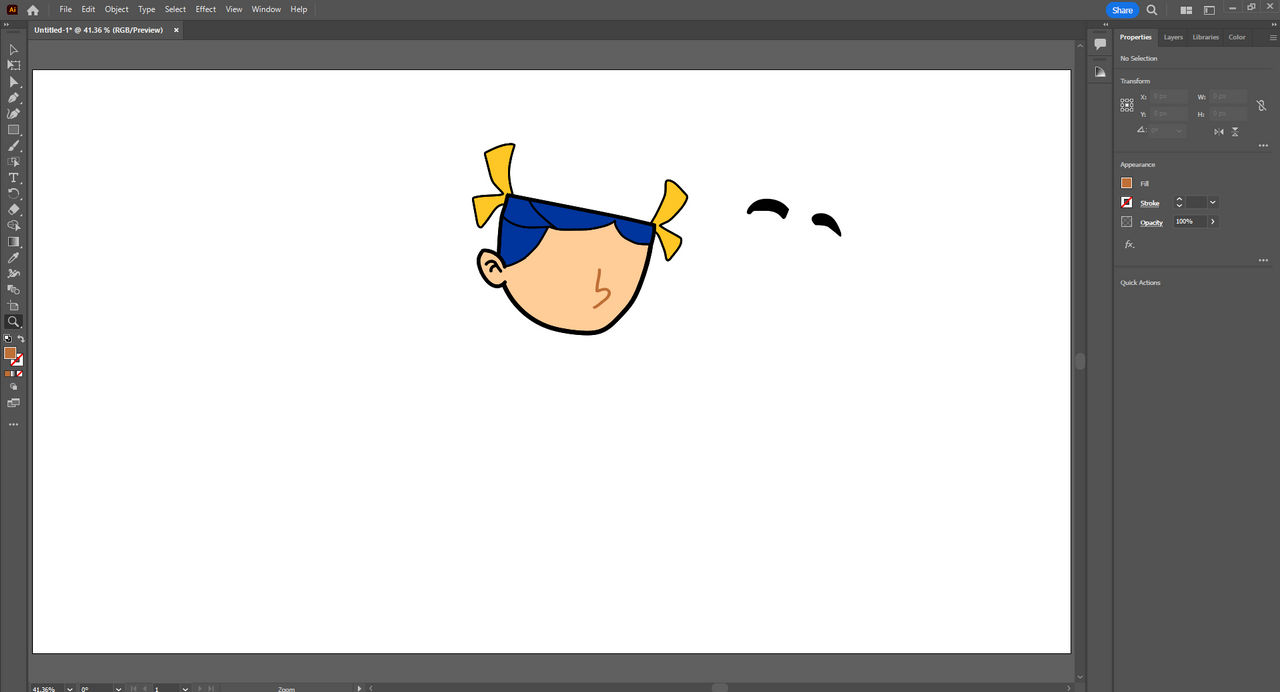Swap Fill and Stroke arrows

21,339
